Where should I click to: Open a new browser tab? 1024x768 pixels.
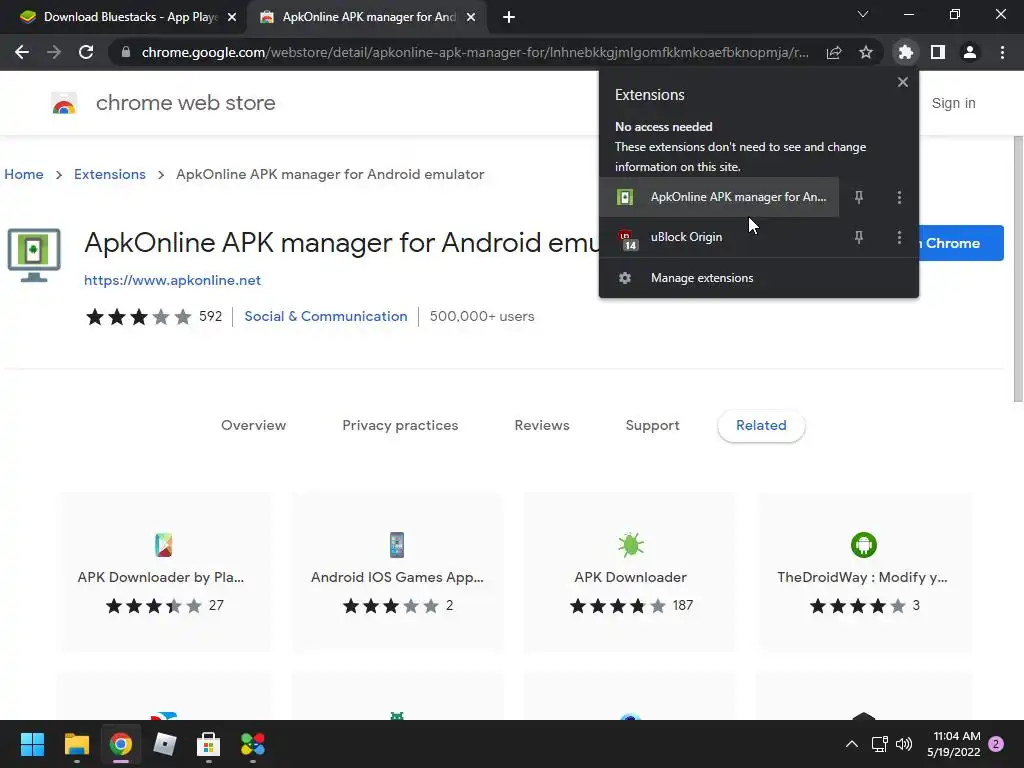point(509,18)
